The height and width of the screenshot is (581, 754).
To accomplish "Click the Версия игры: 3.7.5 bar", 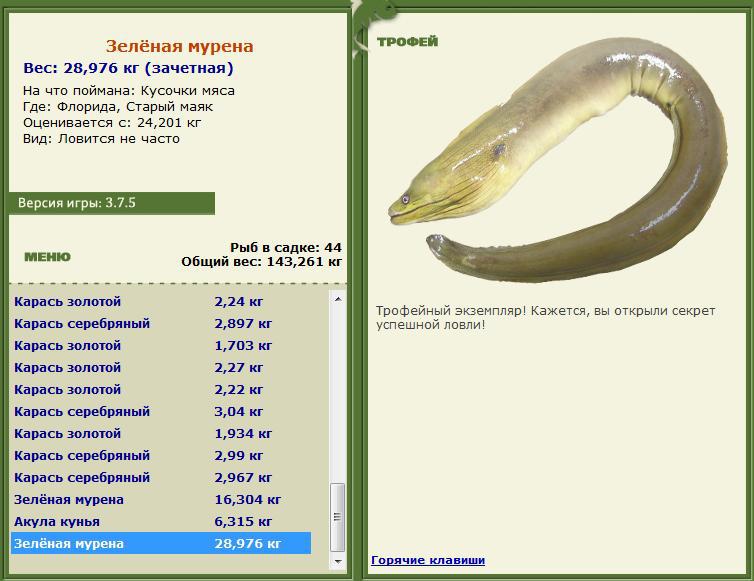I will (112, 203).
